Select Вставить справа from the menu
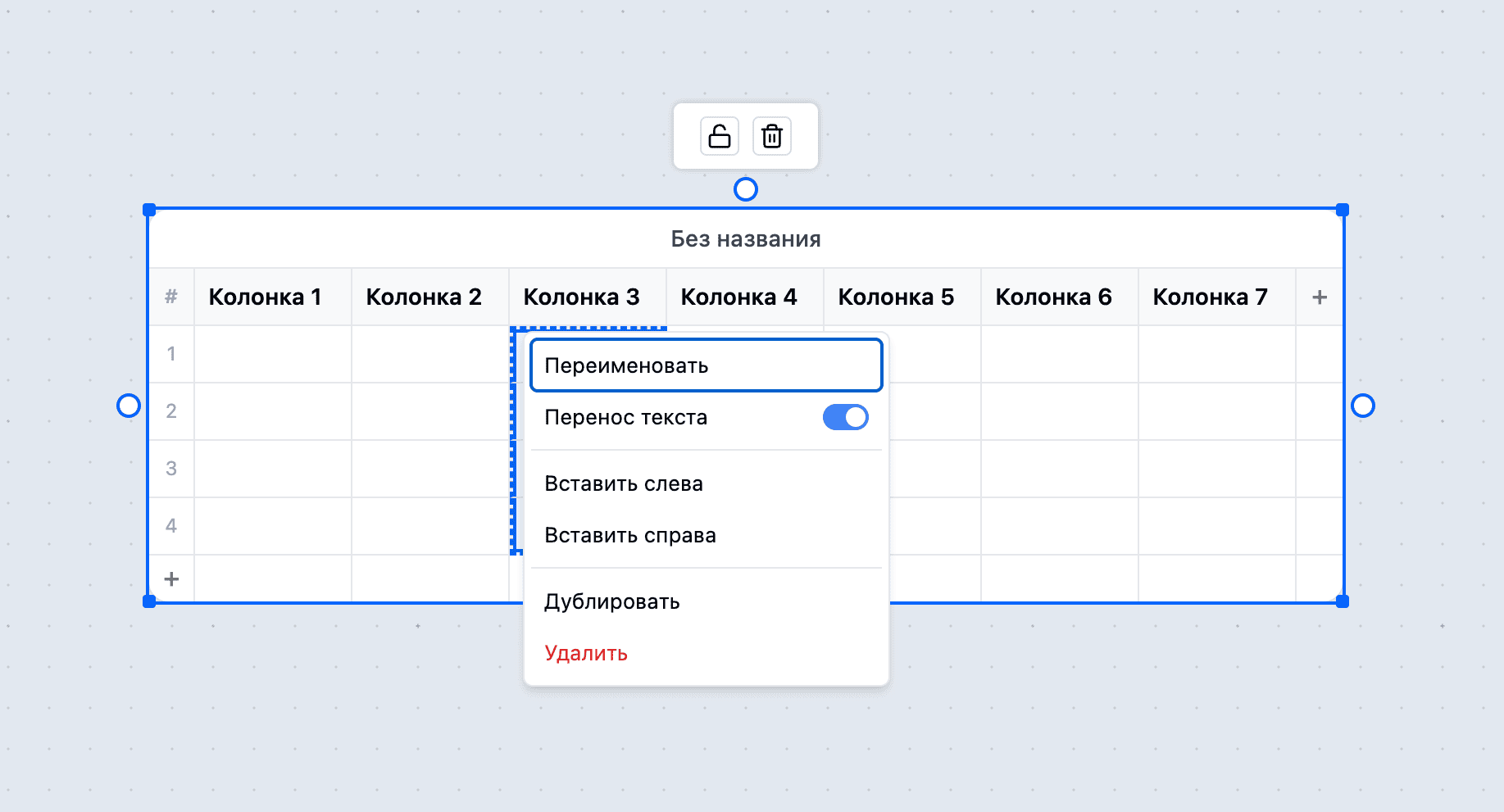The width and height of the screenshot is (1504, 812). click(x=629, y=535)
